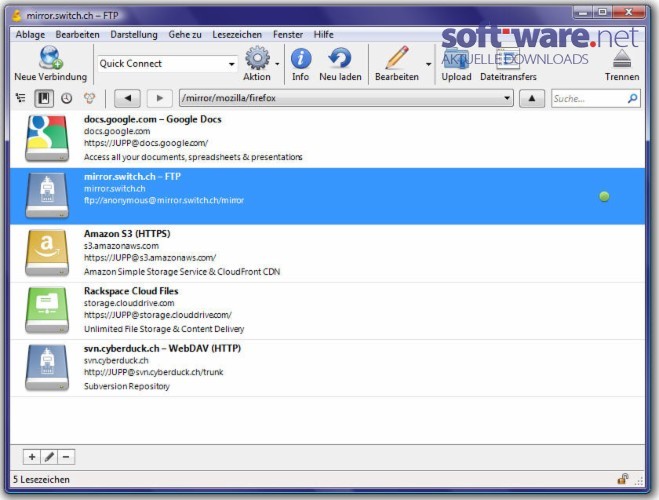This screenshot has height=500, width=659.
Task: Select the Rackspace Cloud Files bookmark title
Action: [131, 291]
